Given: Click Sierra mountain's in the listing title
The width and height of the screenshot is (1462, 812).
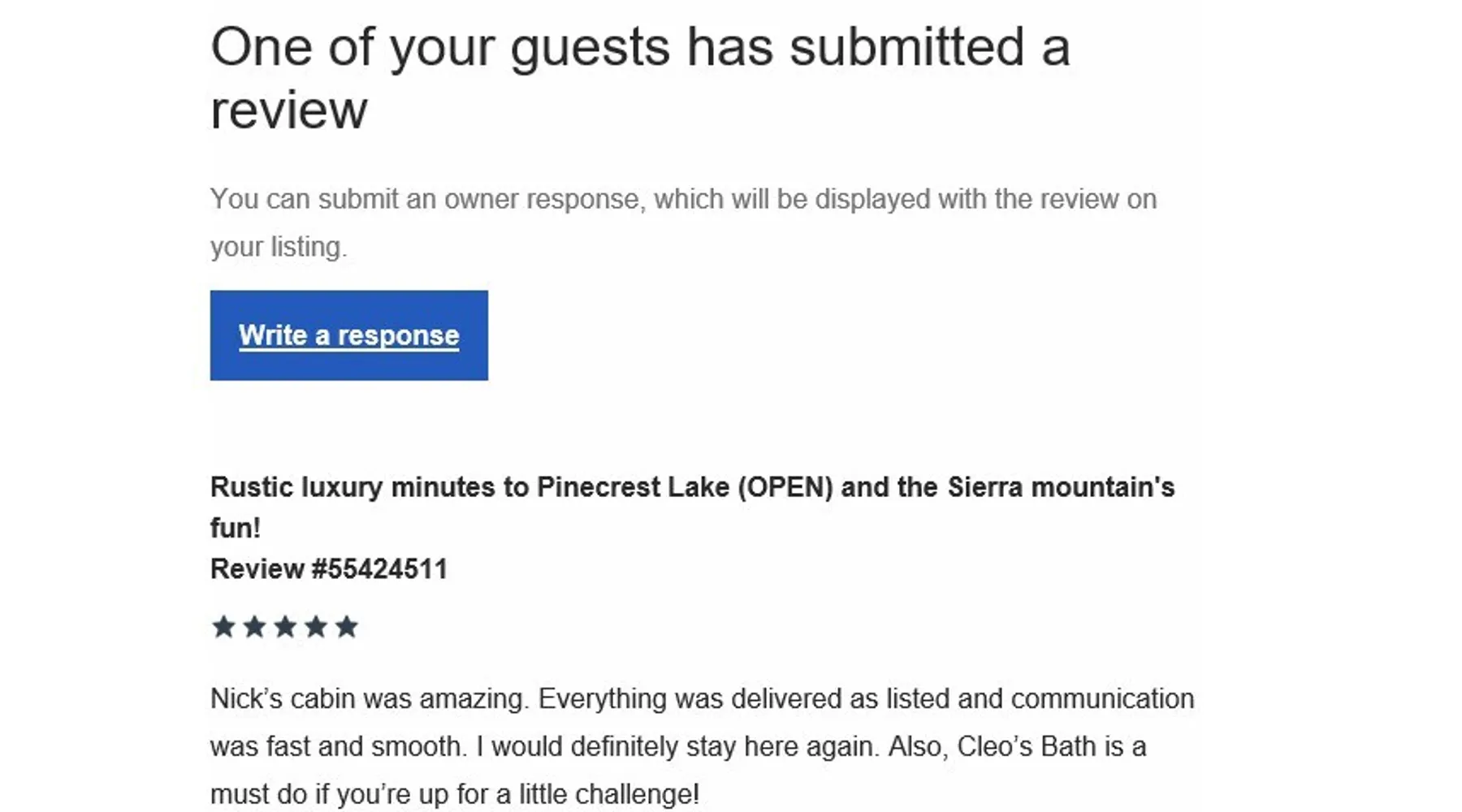Looking at the screenshot, I should pos(1061,487).
